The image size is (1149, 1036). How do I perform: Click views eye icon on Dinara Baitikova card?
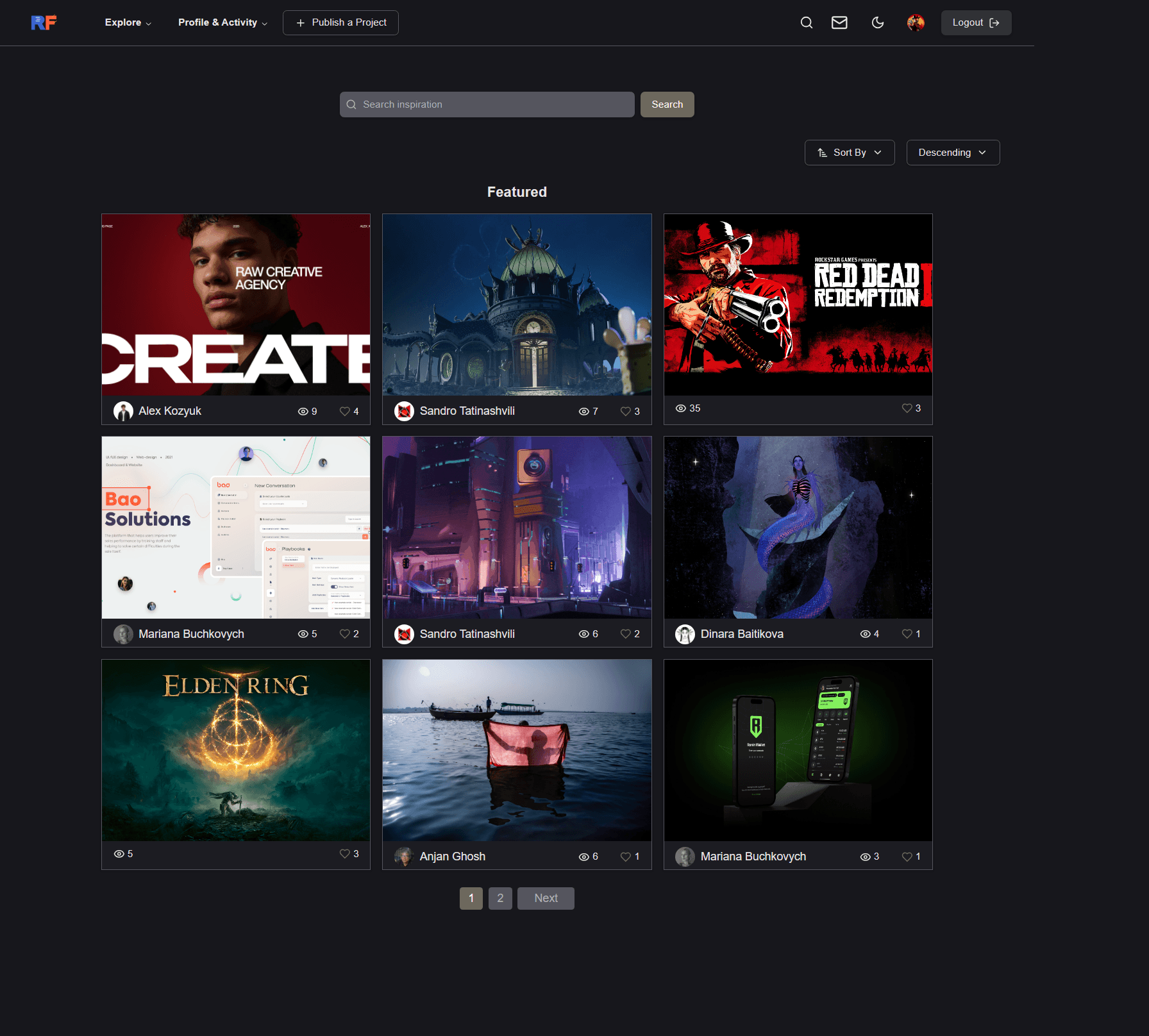point(866,633)
